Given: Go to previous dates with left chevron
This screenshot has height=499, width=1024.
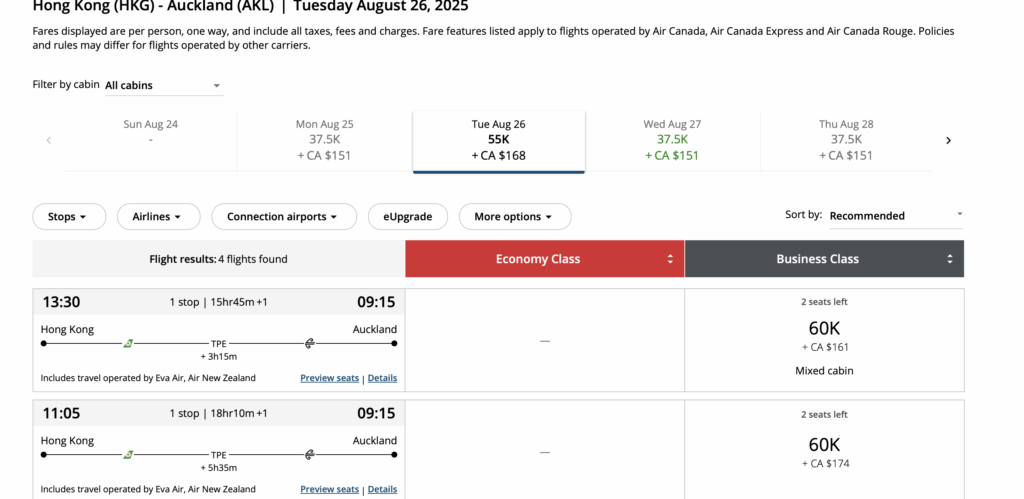Looking at the screenshot, I should [x=48, y=140].
